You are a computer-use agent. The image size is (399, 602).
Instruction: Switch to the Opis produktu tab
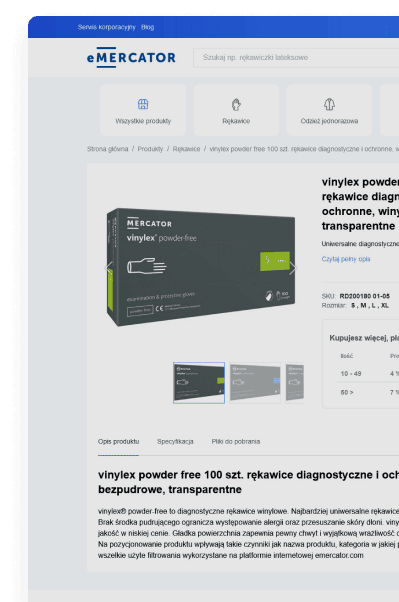[x=118, y=442]
